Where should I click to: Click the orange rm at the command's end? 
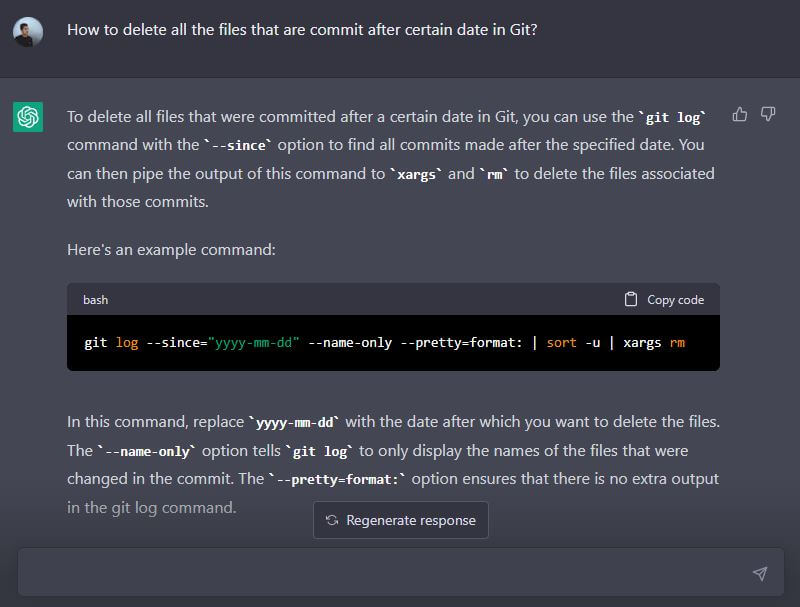pos(678,342)
